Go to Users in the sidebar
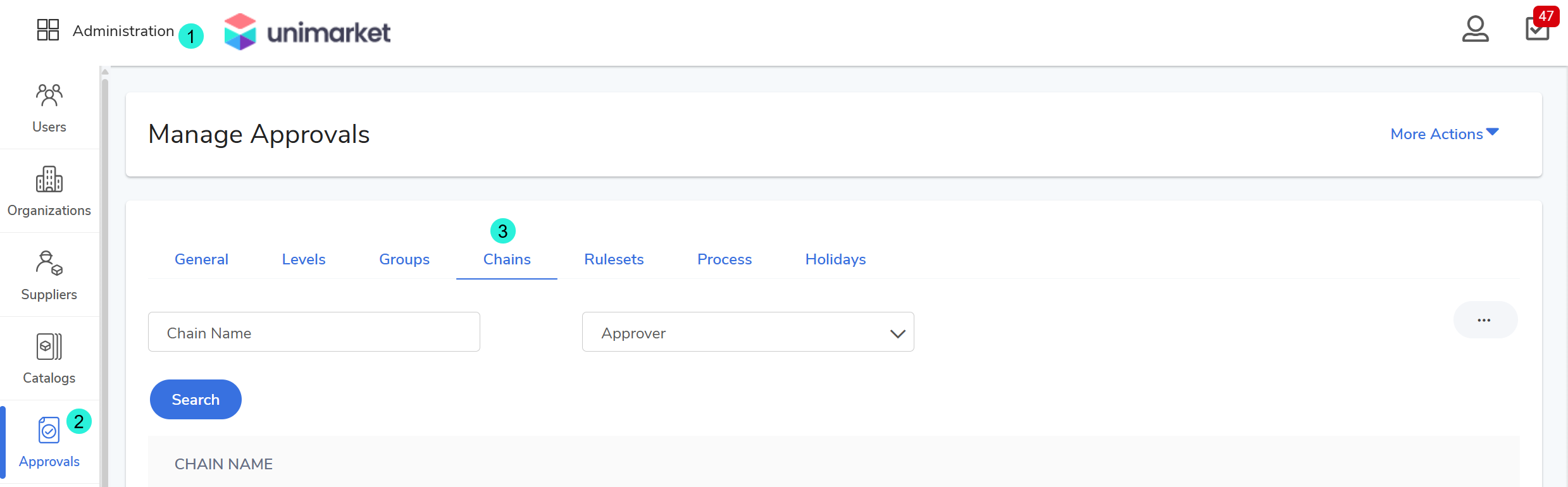The image size is (1568, 487). point(49,108)
